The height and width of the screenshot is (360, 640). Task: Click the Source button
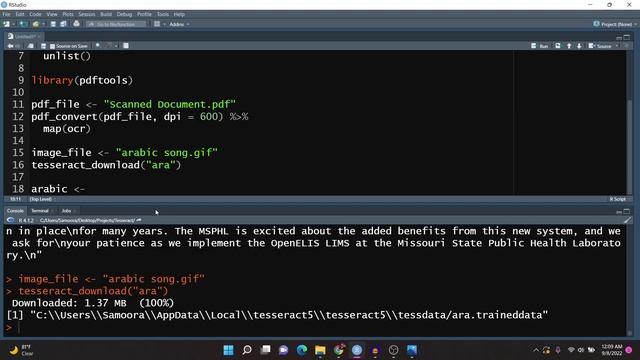click(x=600, y=46)
